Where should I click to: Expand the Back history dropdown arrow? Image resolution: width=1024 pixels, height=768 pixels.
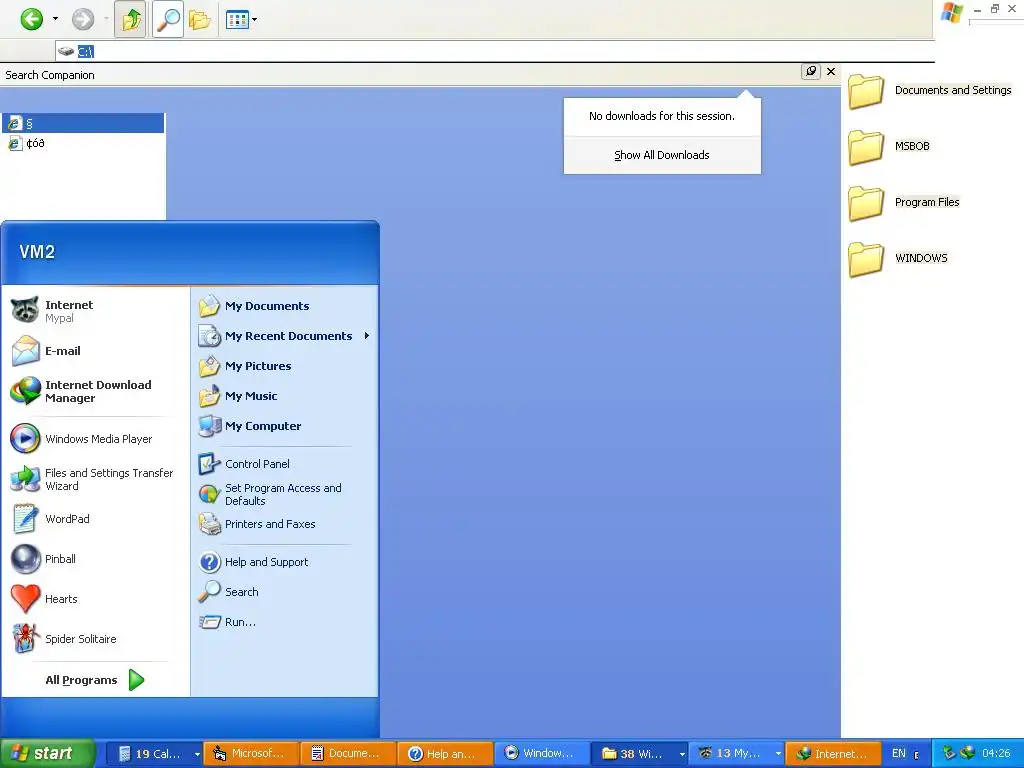click(x=56, y=19)
